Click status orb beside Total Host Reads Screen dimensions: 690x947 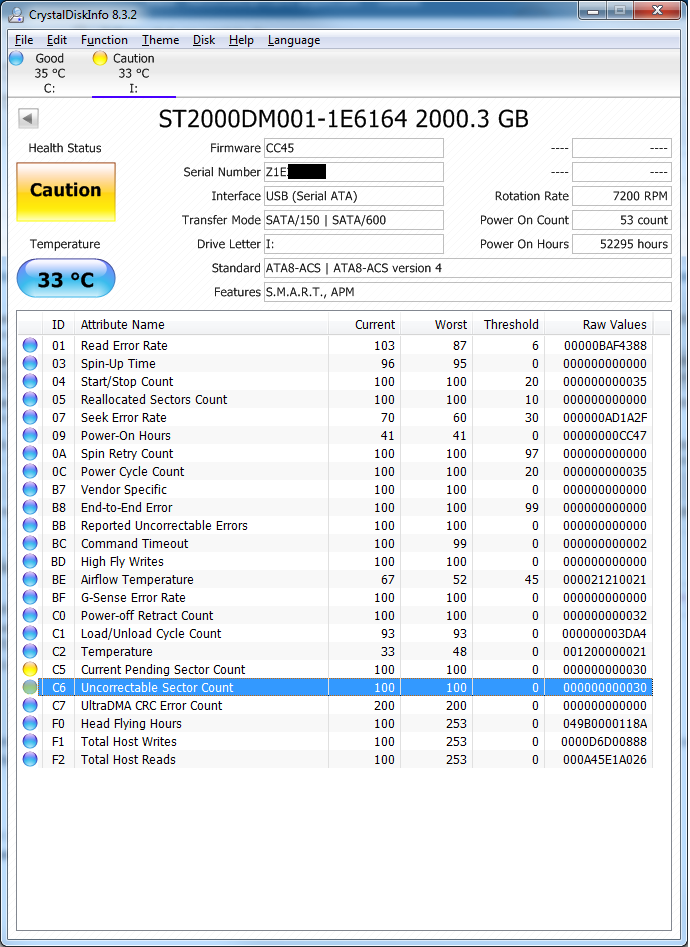coord(30,759)
